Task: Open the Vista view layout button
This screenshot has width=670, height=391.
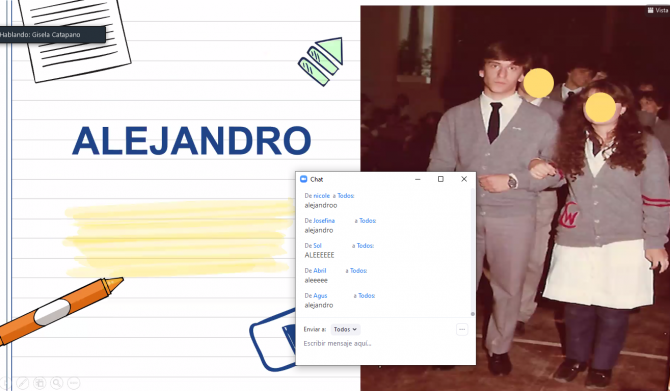Action: tap(658, 10)
